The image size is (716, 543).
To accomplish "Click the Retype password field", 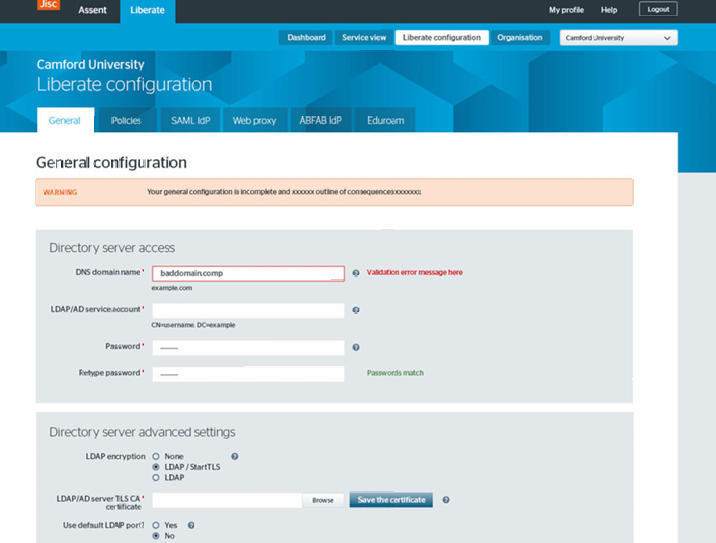I will tap(248, 374).
